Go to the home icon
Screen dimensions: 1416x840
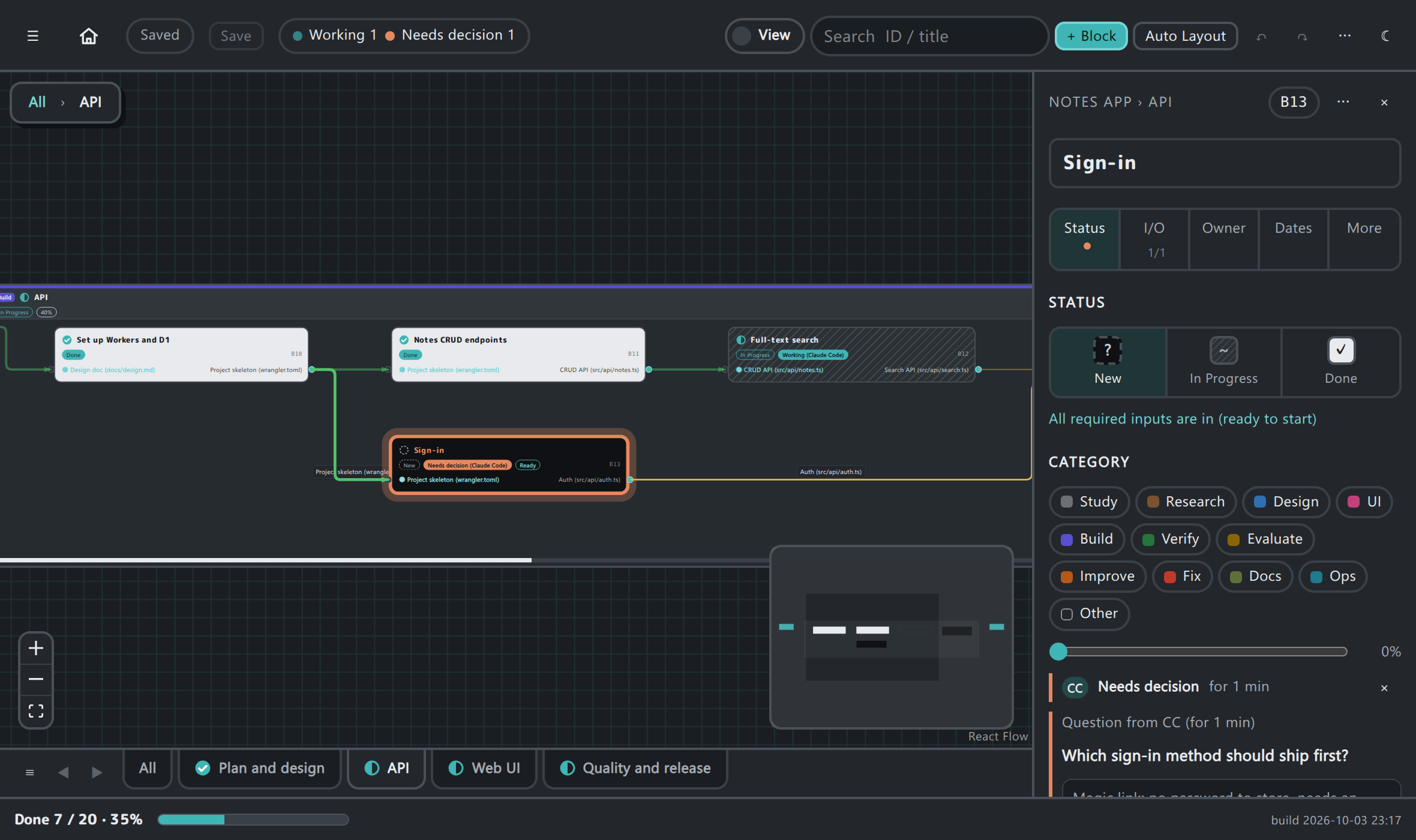click(x=89, y=36)
